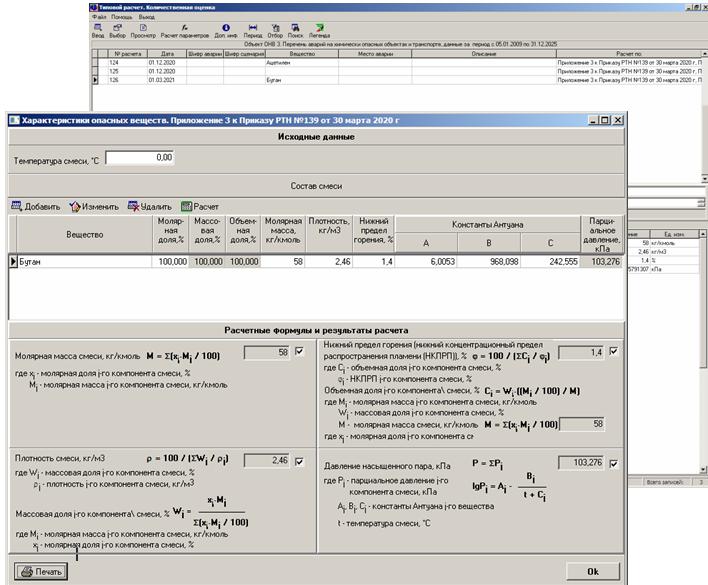This screenshot has width=708, height=585.
Task: Toggle the Давление насыщенного пара checkbox
Action: coord(613,463)
